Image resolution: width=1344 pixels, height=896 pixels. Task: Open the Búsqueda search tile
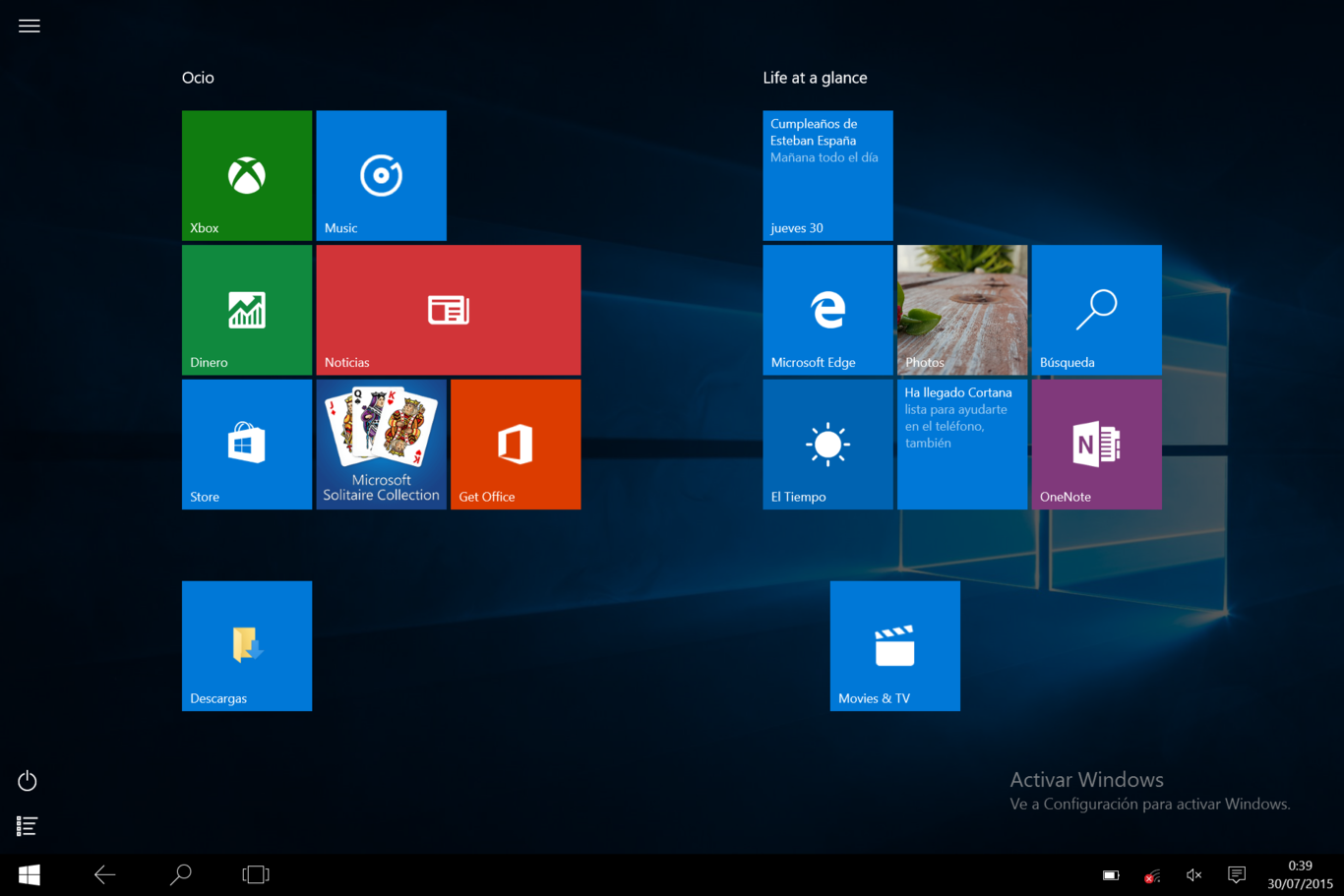tap(1096, 310)
